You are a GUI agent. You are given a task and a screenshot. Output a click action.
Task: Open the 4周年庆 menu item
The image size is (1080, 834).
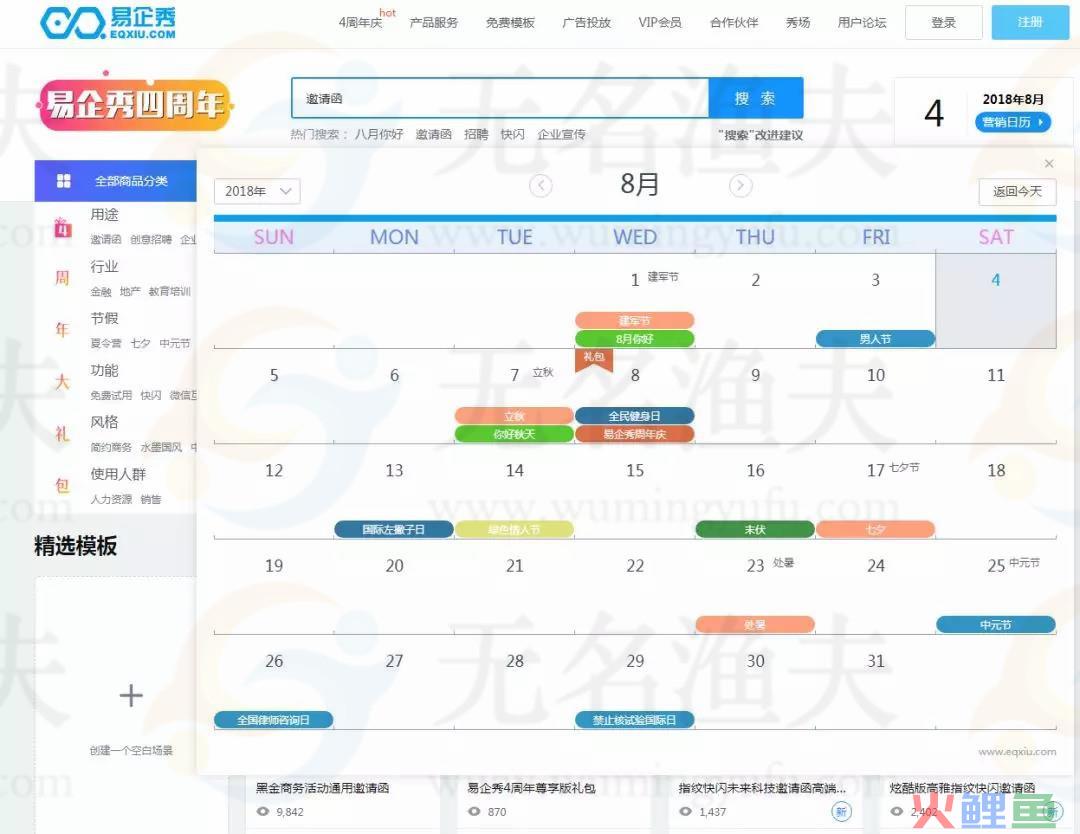coord(360,22)
